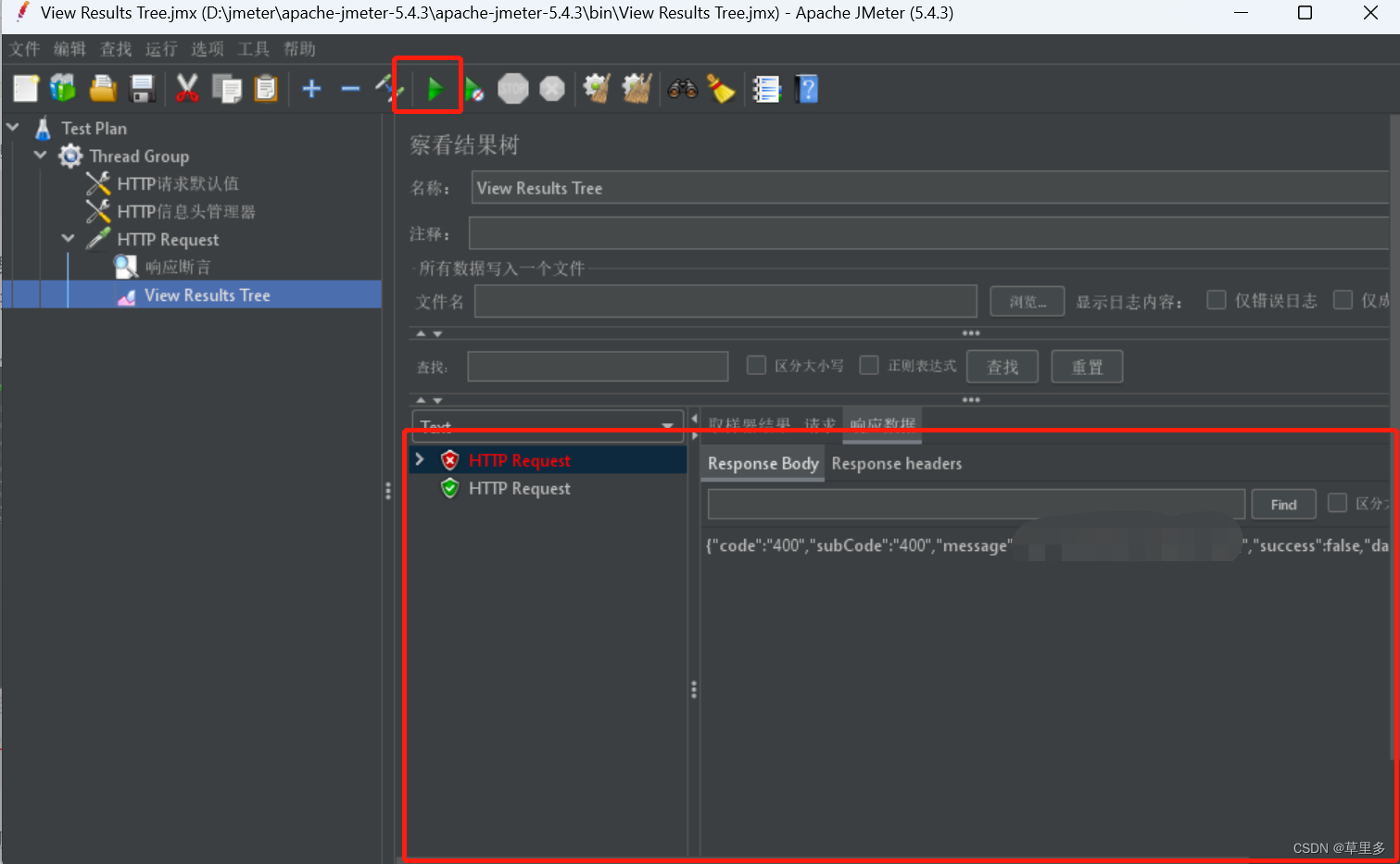The height and width of the screenshot is (864, 1400).
Task: Toggle 正则表达式 checkbox
Action: (x=869, y=366)
